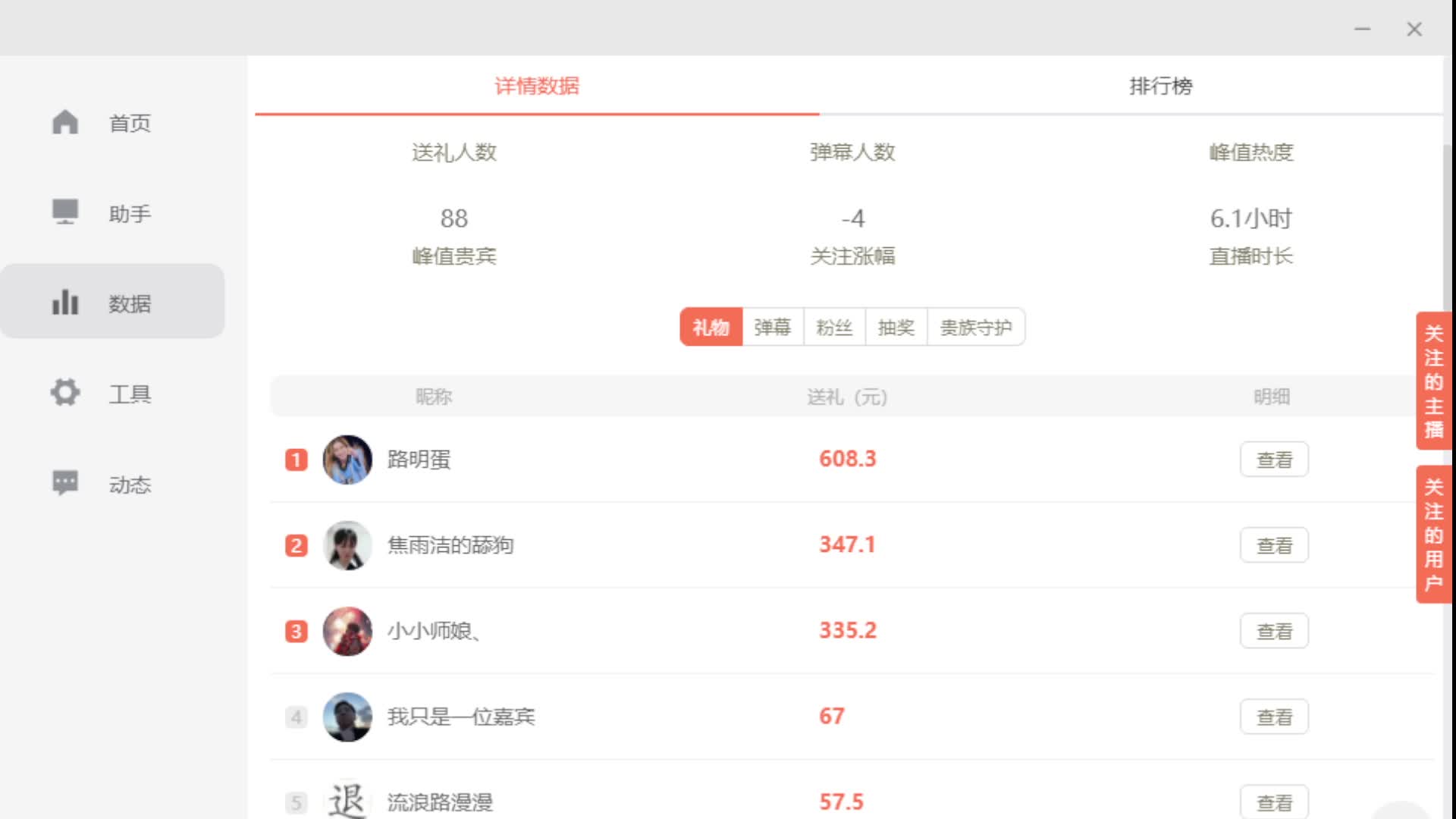View details of 小小师娘、 via 查看
This screenshot has width=1456, height=819.
pos(1274,630)
